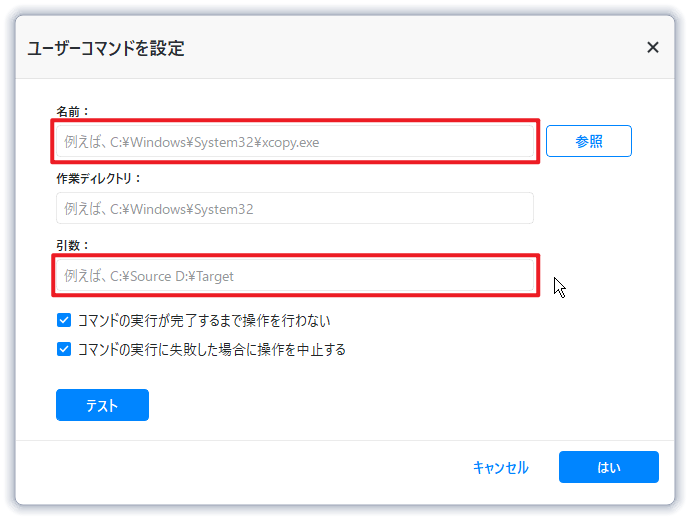Close the ユーザーコマンドを設定 dialog with X
Screen dimensions: 690x520
653,47
